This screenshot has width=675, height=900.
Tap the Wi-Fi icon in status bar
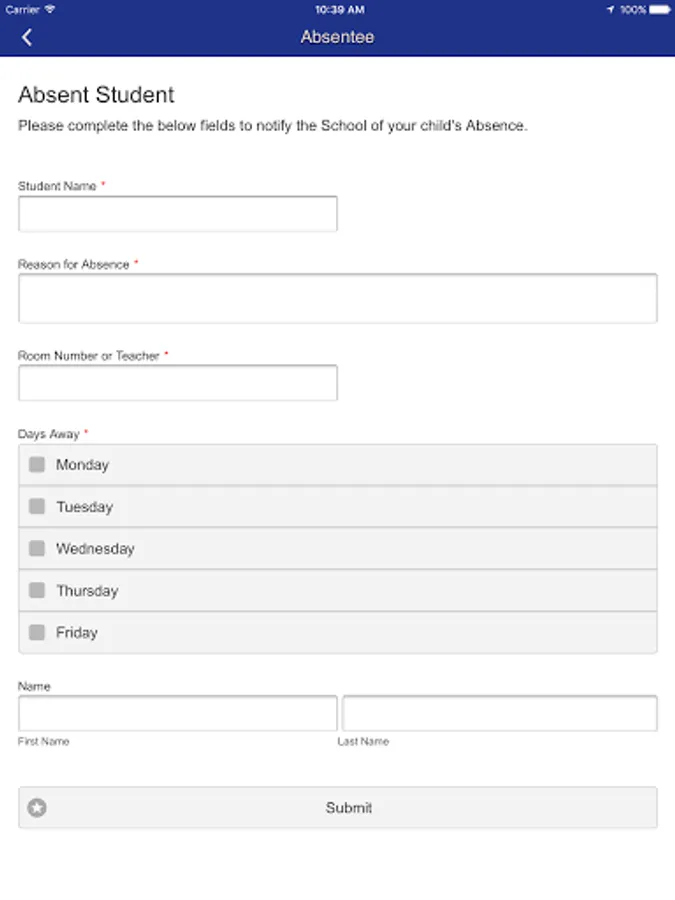point(50,9)
